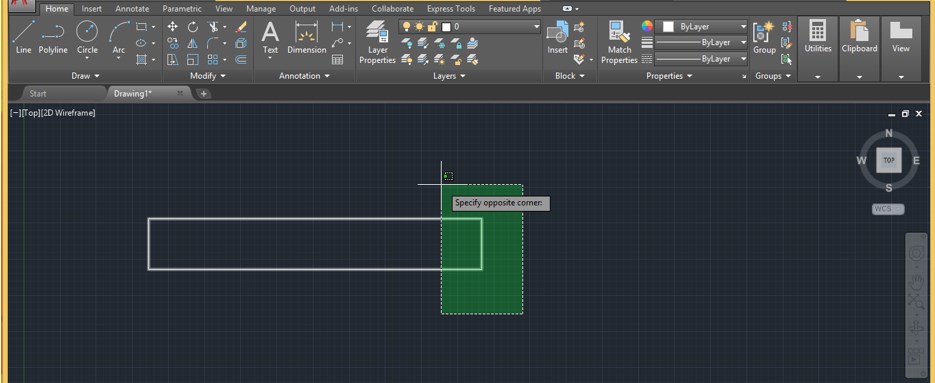Toggle layer 0 freeze sun icon
Viewport: 935px width, 383px height.
[x=420, y=27]
